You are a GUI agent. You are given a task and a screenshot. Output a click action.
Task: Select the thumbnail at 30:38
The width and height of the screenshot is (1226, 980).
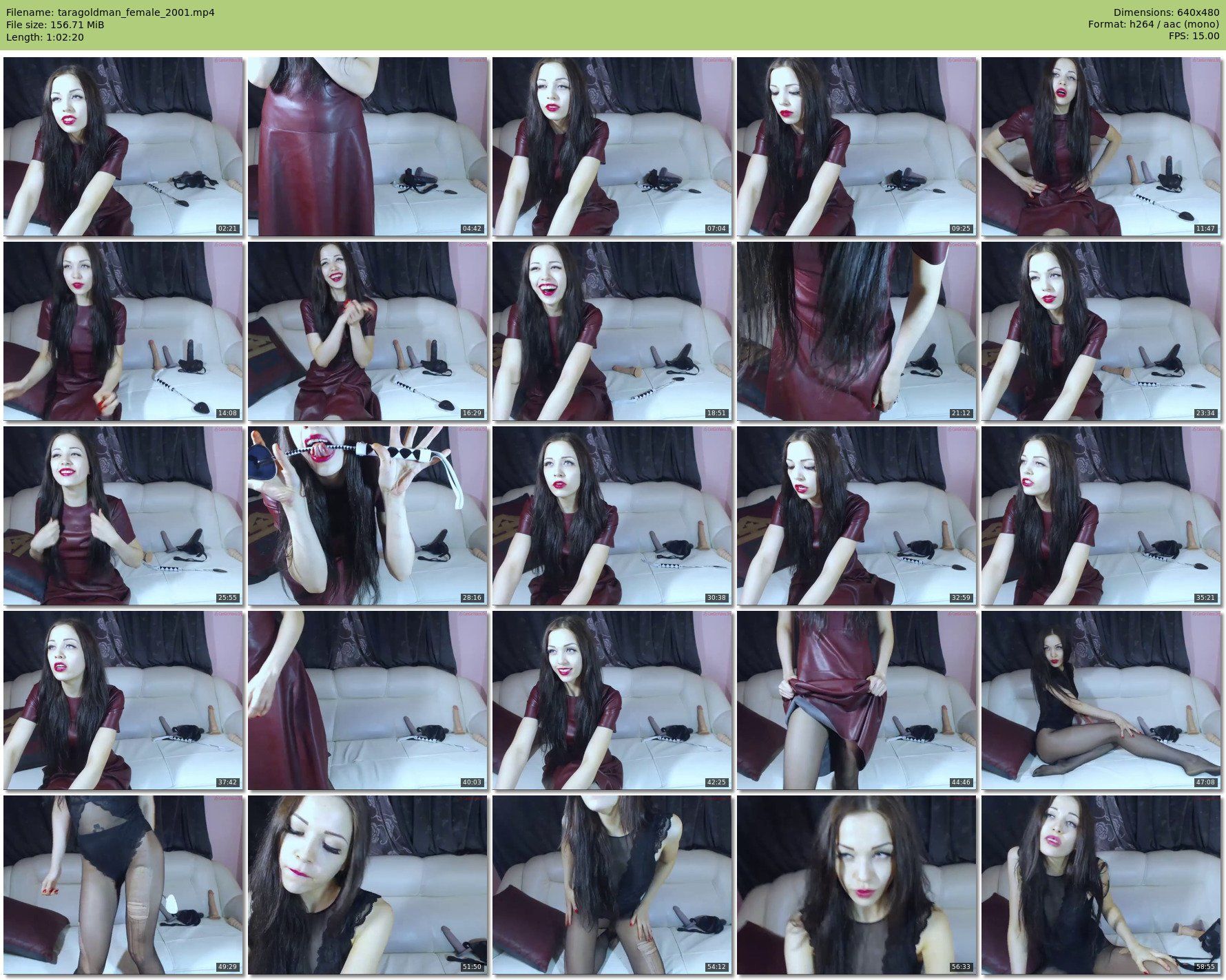point(612,516)
